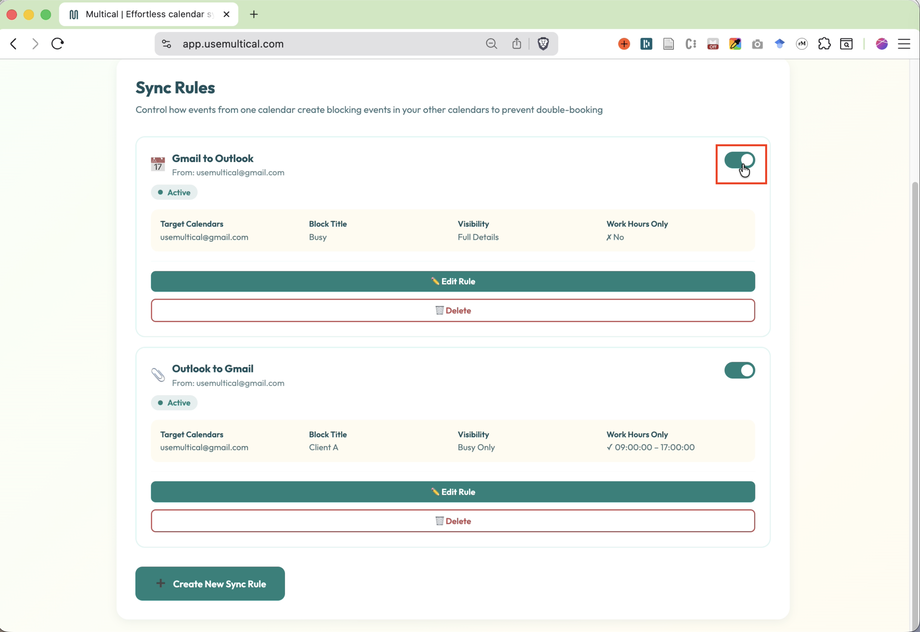Click the orange plus extension icon

coord(624,44)
